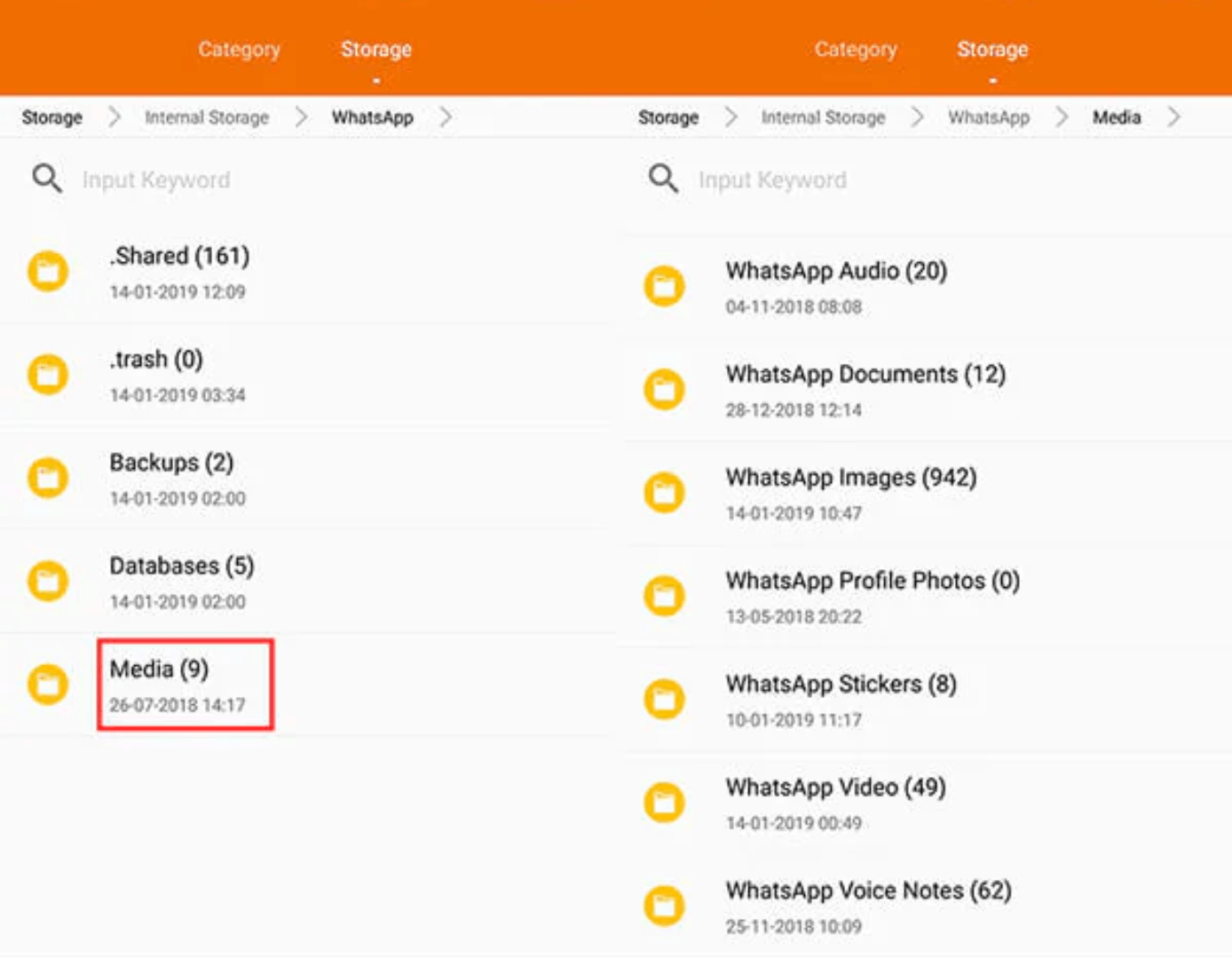This screenshot has height=959, width=1232.
Task: Go to Storage breadcrumb in left panel
Action: (51, 117)
